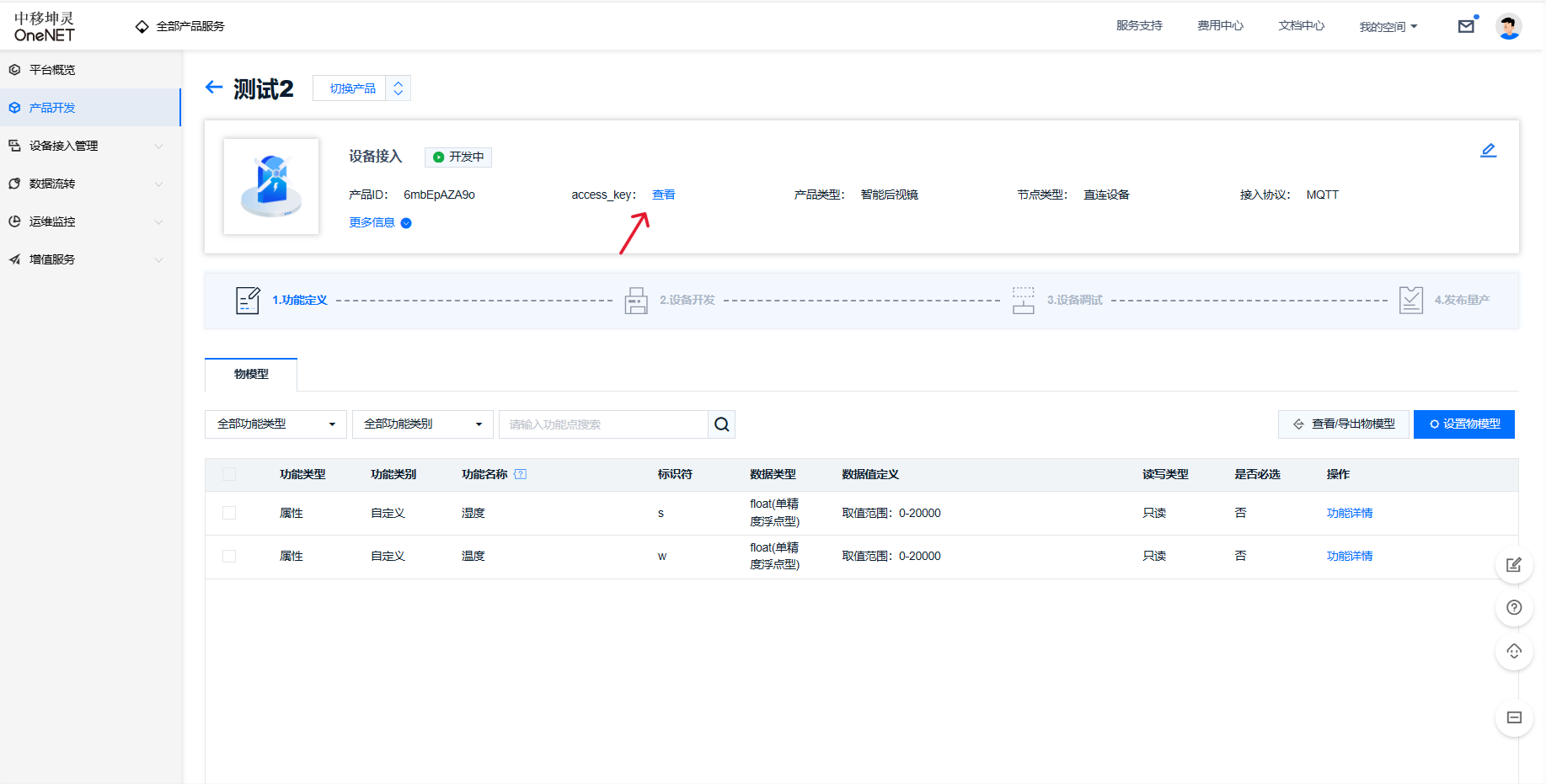Select the 物模型 tab
This screenshot has height=784, width=1546.
pos(251,374)
